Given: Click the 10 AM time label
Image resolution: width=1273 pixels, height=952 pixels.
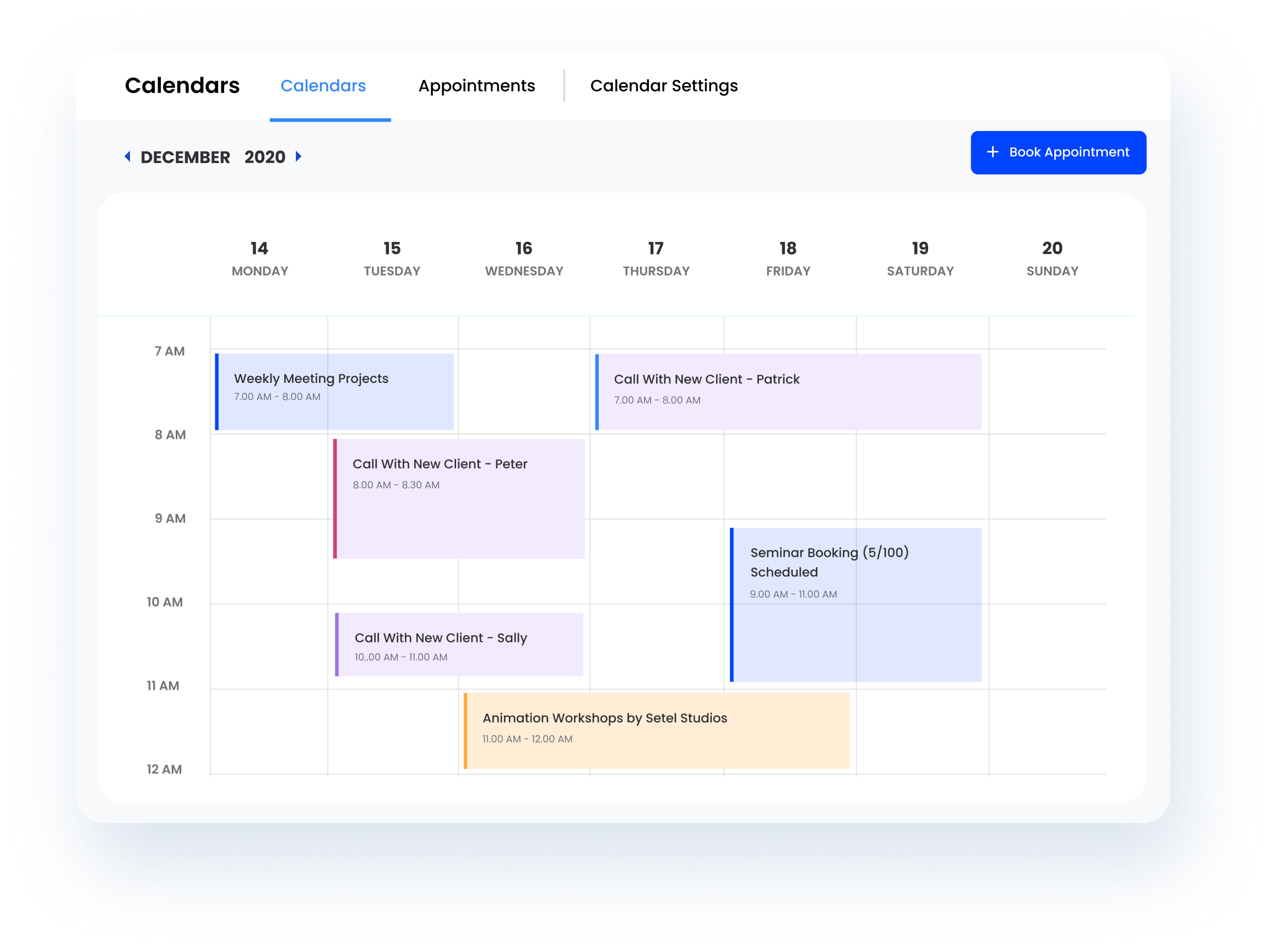Looking at the screenshot, I should point(165,602).
